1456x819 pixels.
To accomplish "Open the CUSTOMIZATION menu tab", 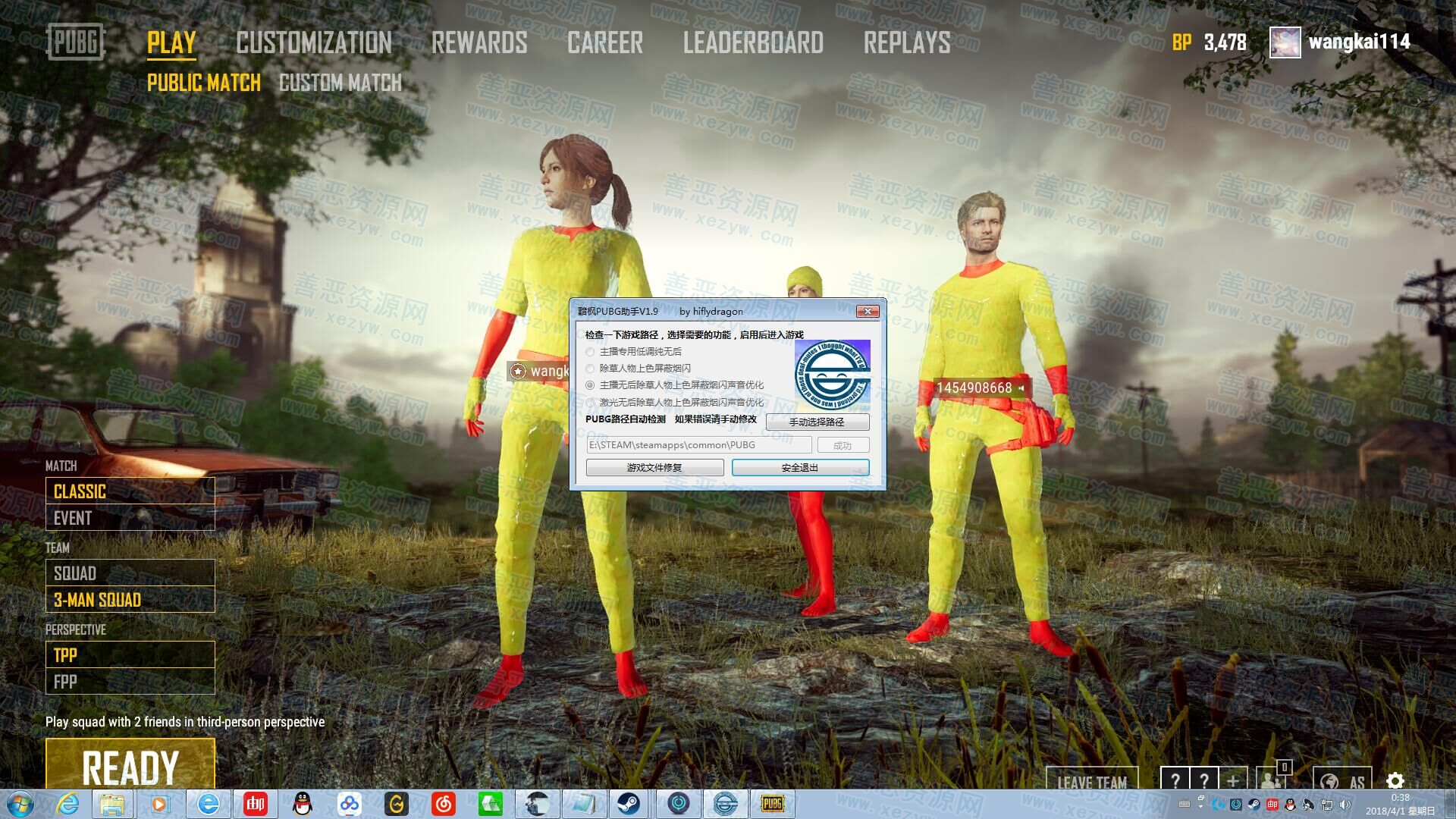I will point(314,42).
